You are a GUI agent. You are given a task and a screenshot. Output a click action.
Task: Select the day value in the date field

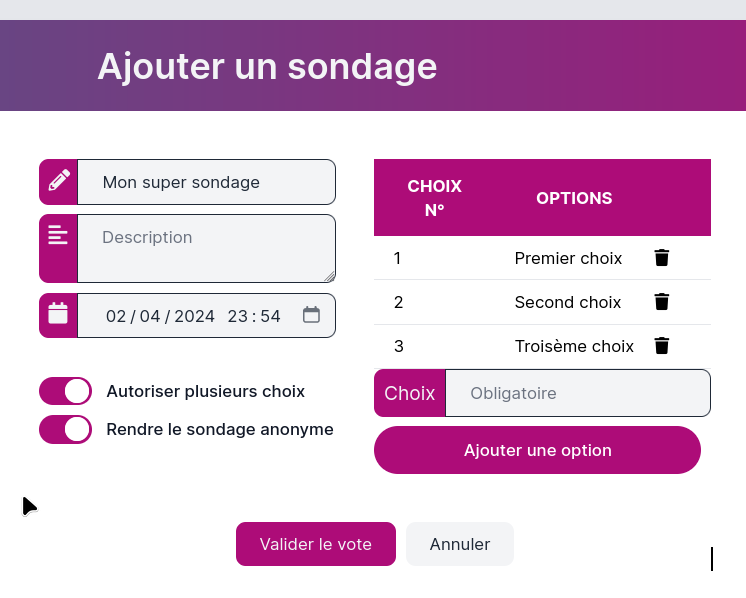(x=116, y=316)
